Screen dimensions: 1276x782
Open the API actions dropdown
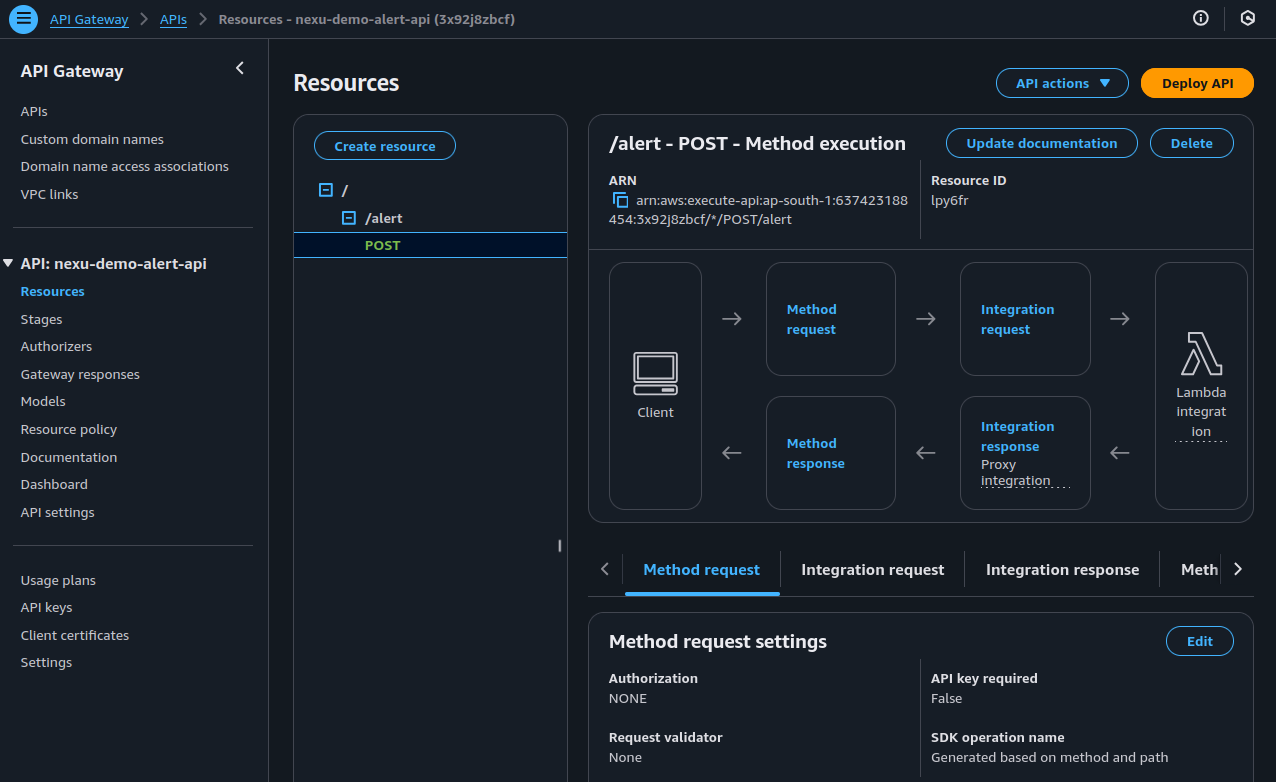point(1062,83)
